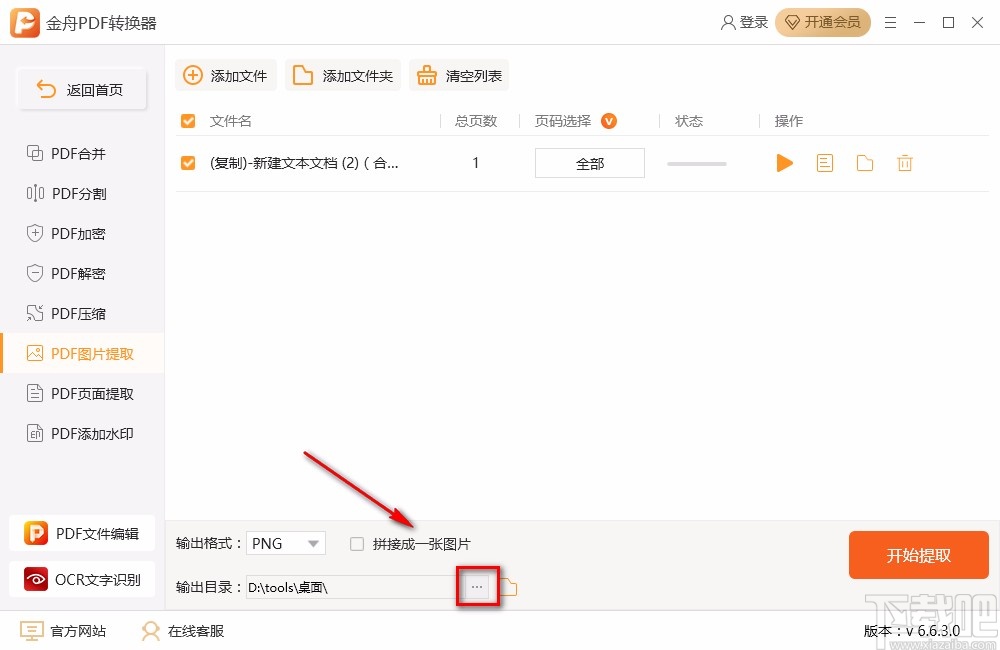Open the 页码选择 orange dropdown arrow
The height and width of the screenshot is (650, 1000).
[609, 121]
